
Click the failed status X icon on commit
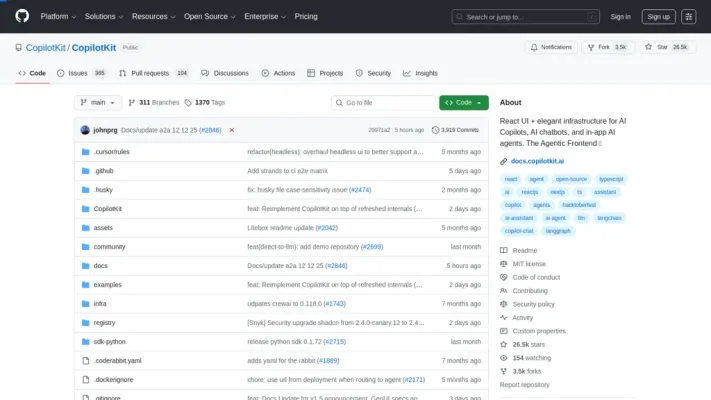(x=232, y=129)
